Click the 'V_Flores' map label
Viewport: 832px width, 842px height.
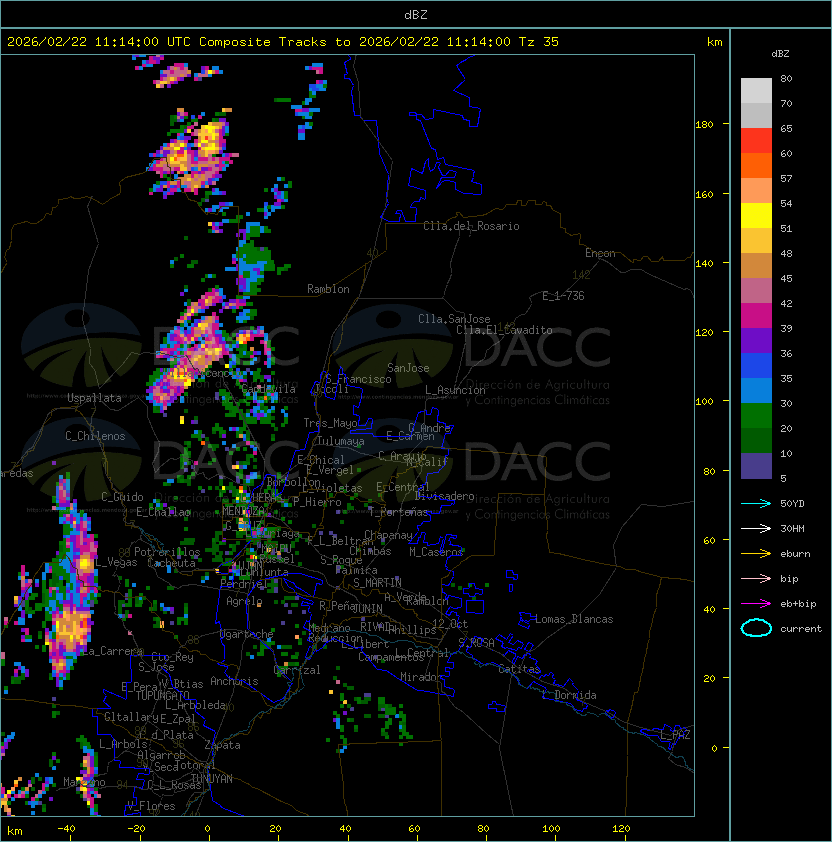coord(151,806)
